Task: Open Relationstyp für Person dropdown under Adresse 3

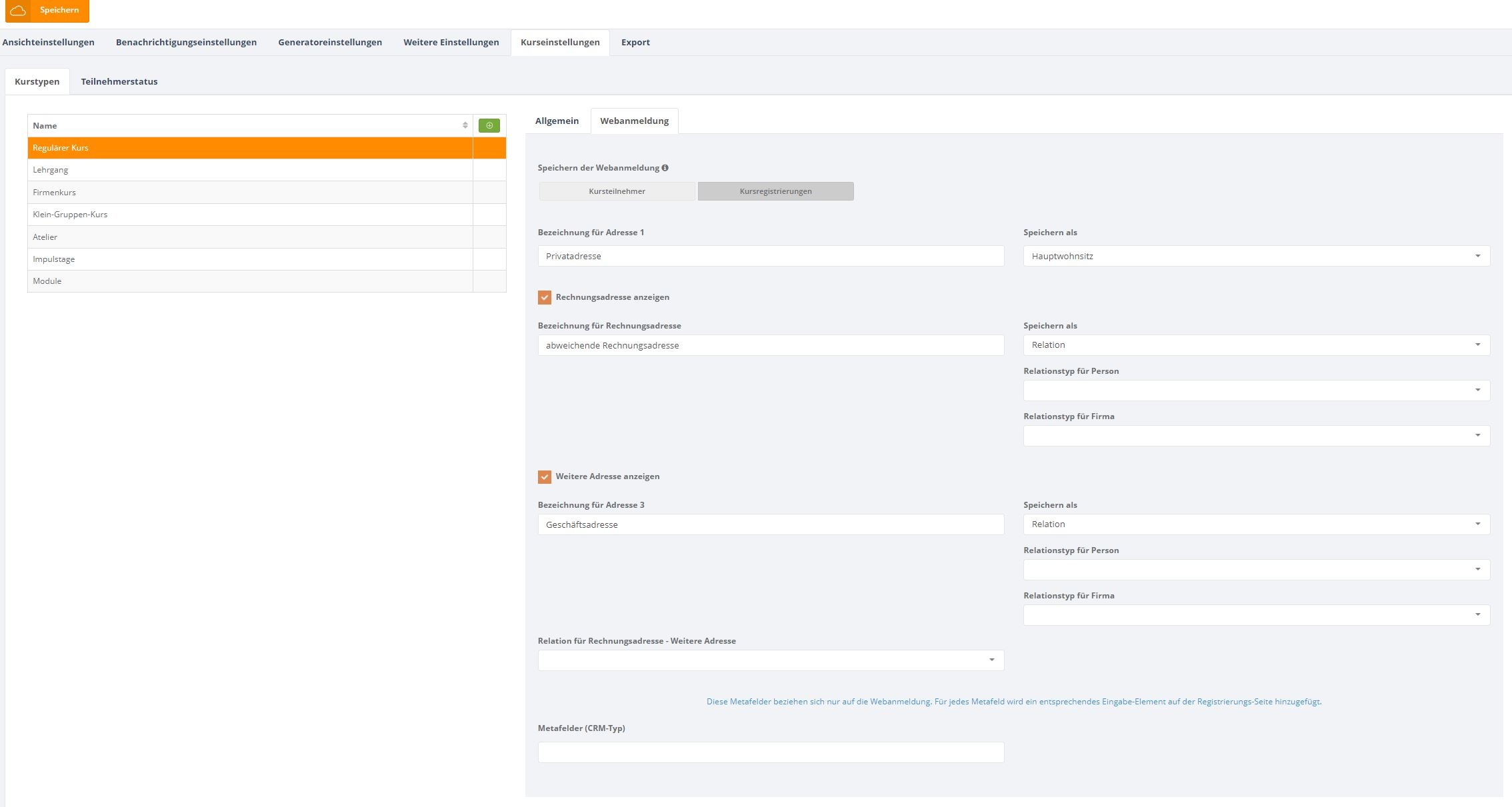Action: pyautogui.click(x=1257, y=570)
